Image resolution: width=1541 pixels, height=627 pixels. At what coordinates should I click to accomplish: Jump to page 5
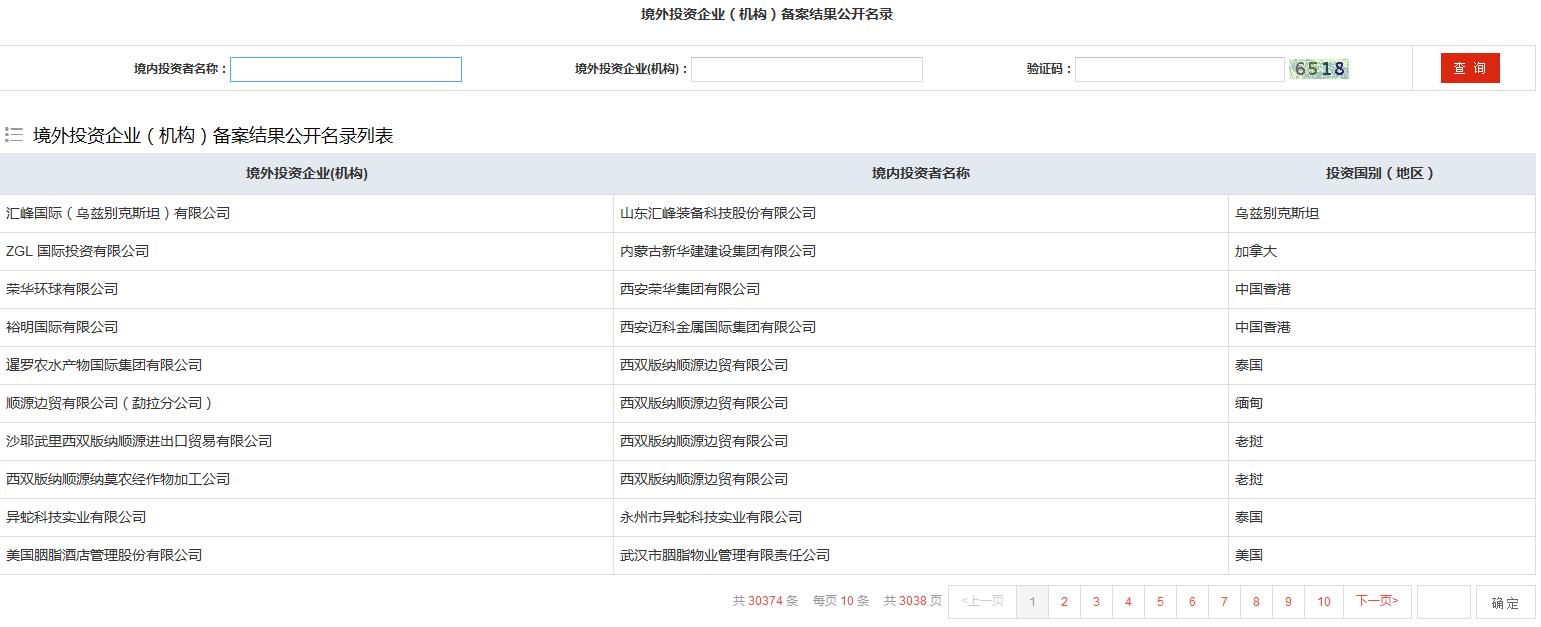[1160, 602]
